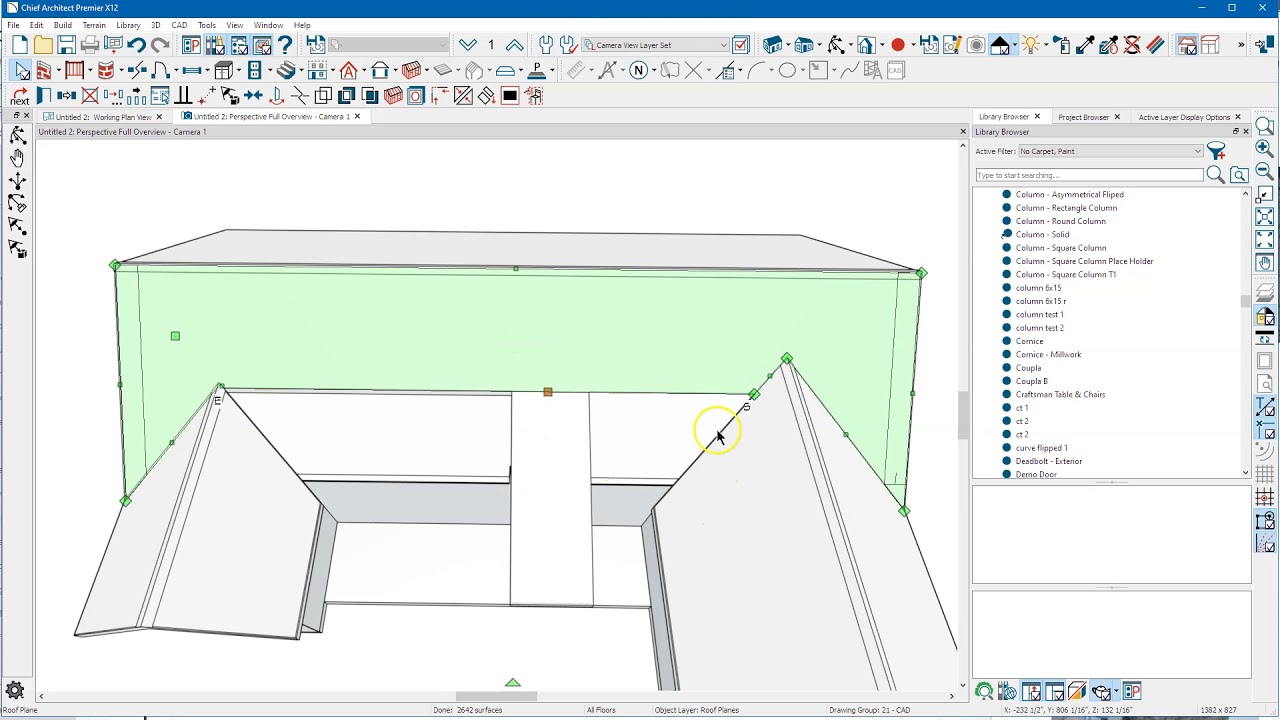Close the Perspective Full Overview Camera 1 tab
This screenshot has width=1280, height=720.
pos(357,117)
